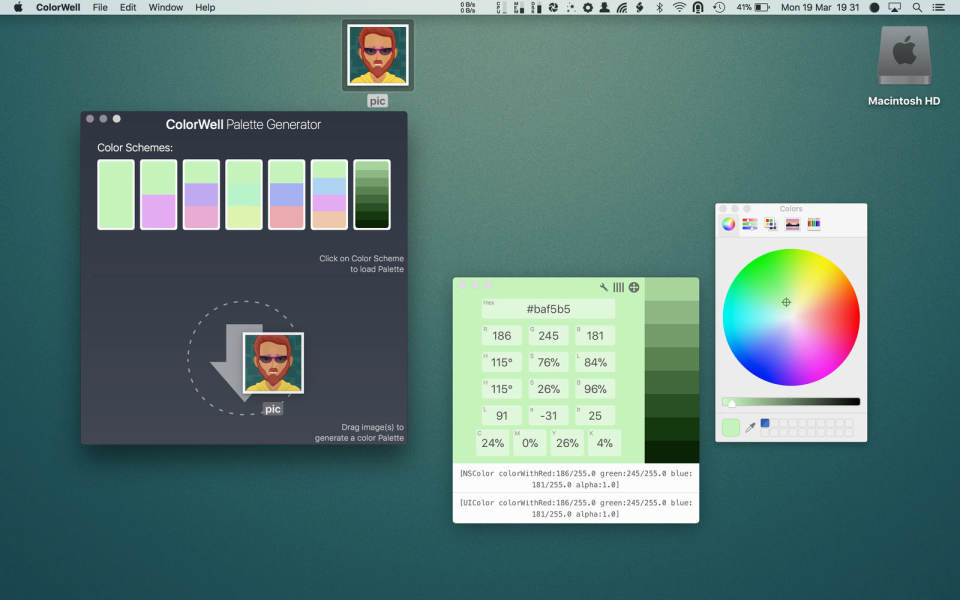This screenshot has width=960, height=600.
Task: Click the blue saved swatch in Colors window
Action: [x=765, y=423]
